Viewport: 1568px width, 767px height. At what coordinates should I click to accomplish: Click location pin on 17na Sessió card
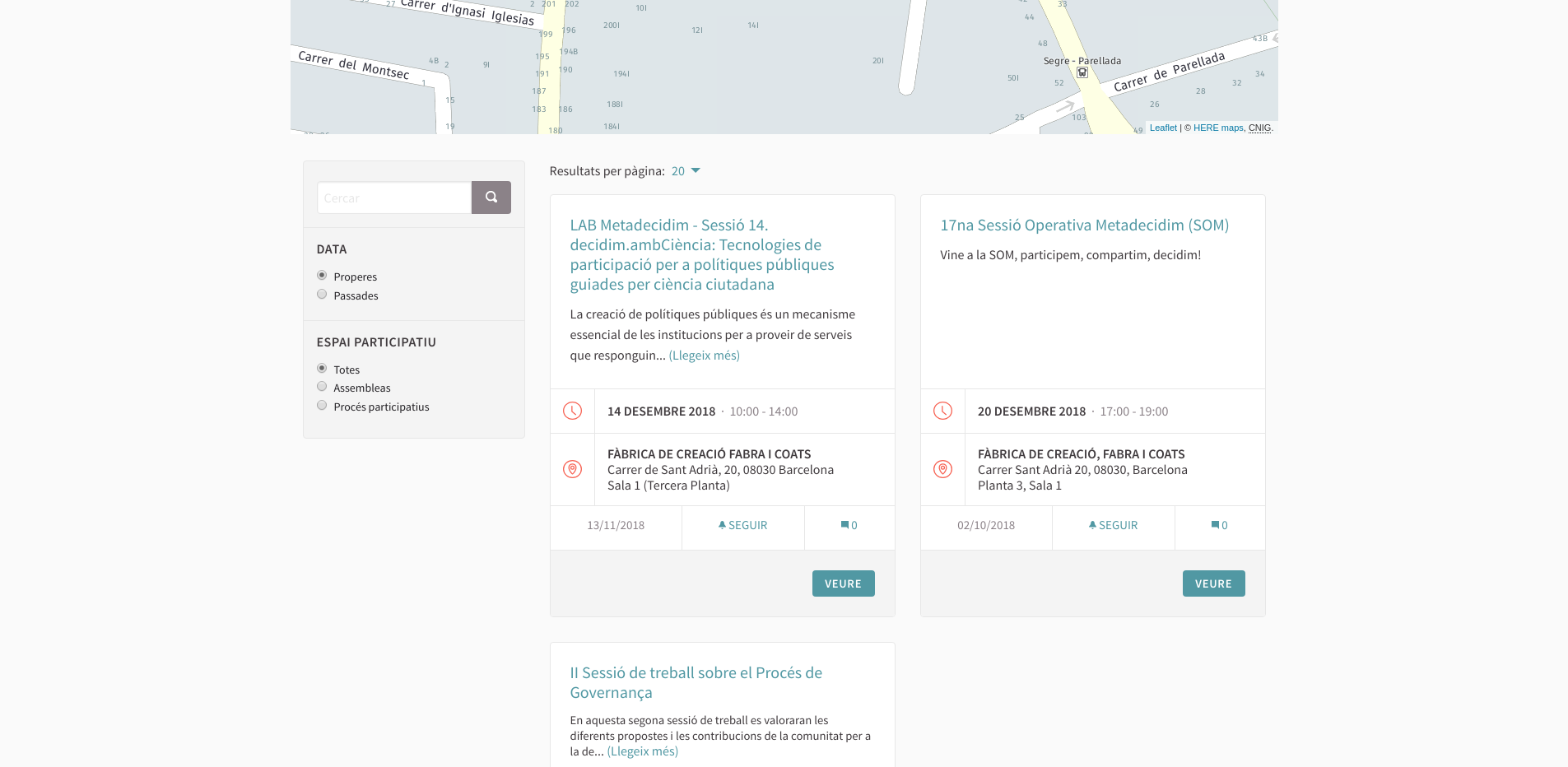[942, 469]
